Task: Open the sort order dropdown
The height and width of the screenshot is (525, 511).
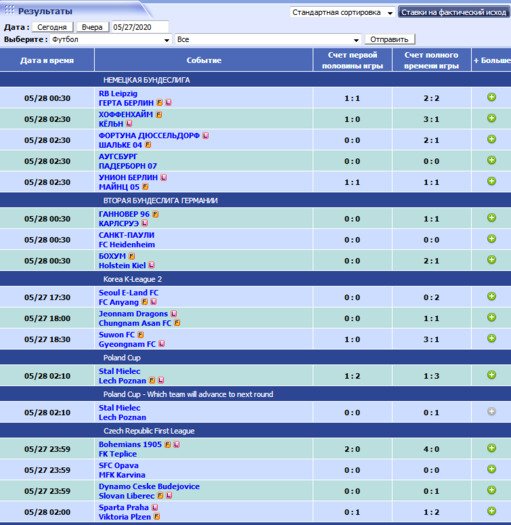Action: coord(342,12)
